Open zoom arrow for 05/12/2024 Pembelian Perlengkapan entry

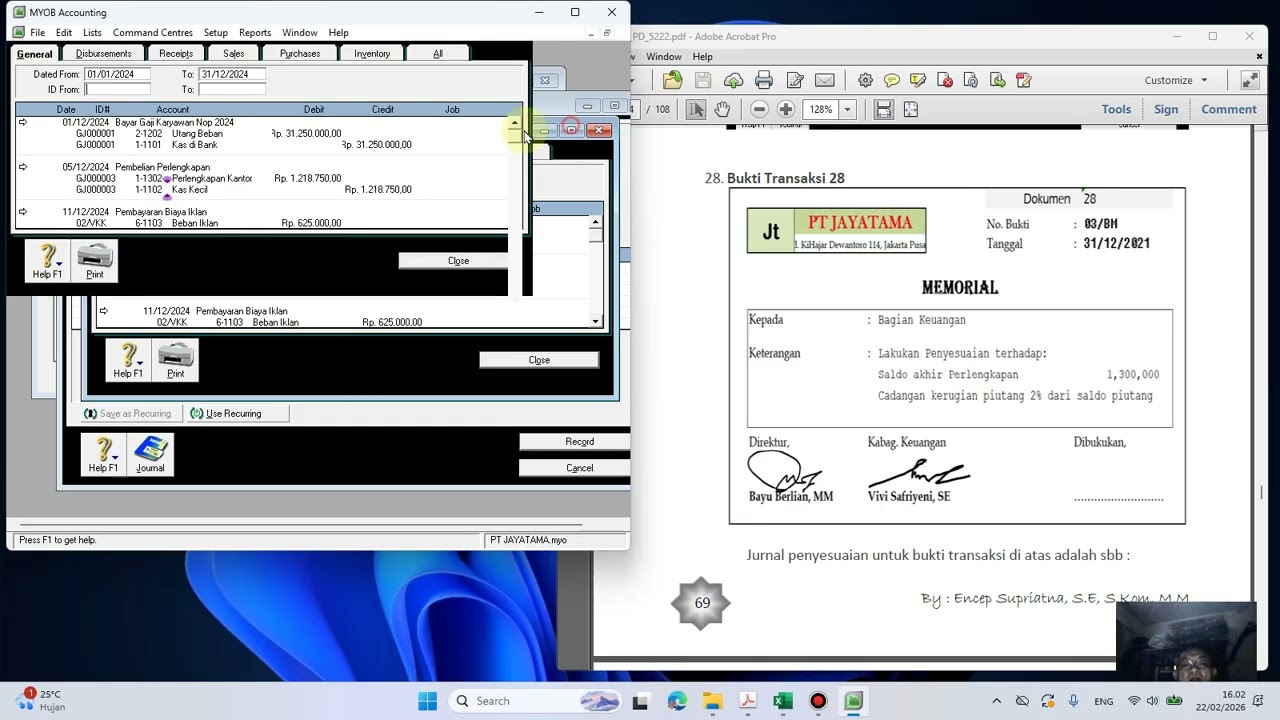pyautogui.click(x=23, y=167)
